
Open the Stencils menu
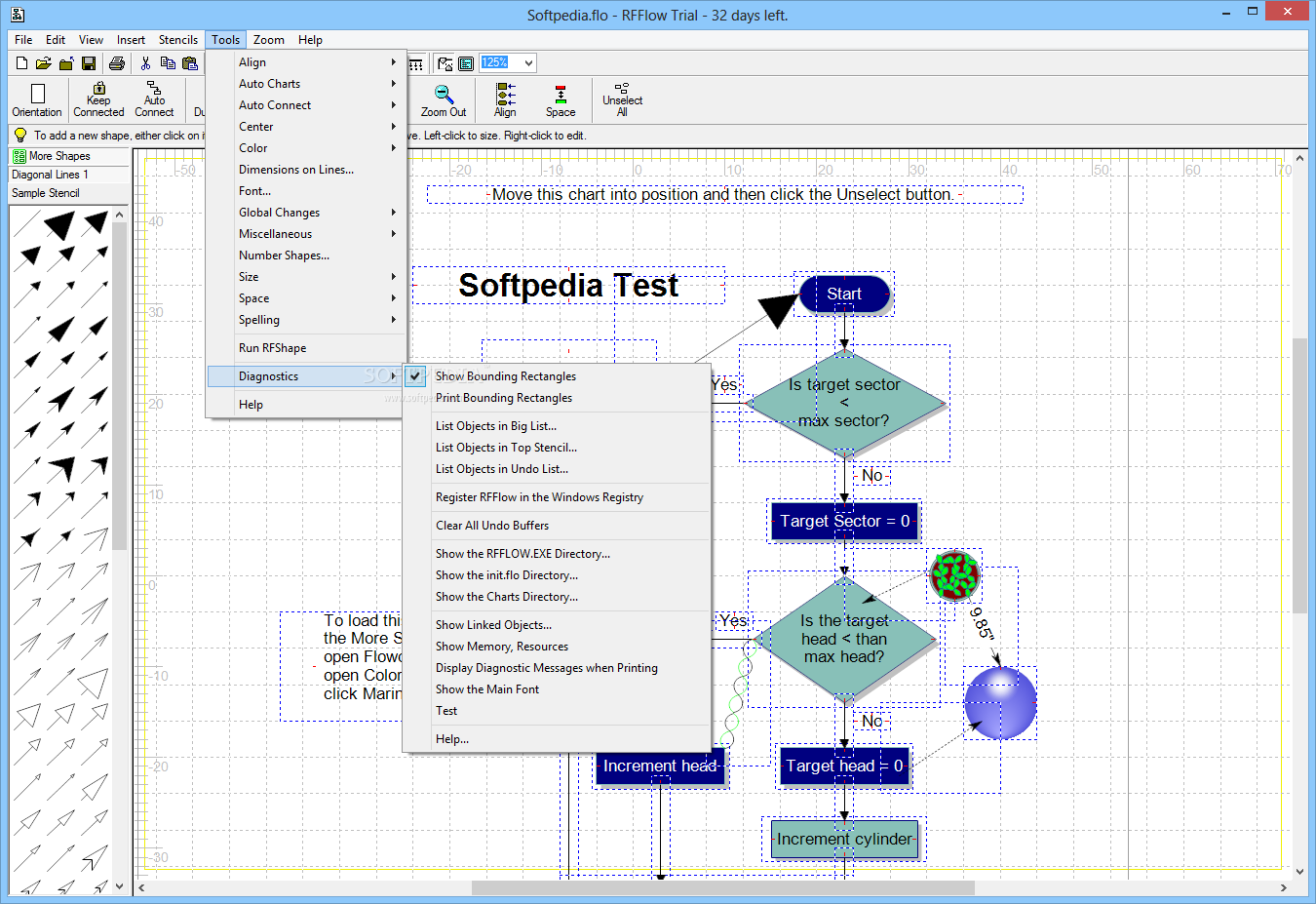(178, 40)
